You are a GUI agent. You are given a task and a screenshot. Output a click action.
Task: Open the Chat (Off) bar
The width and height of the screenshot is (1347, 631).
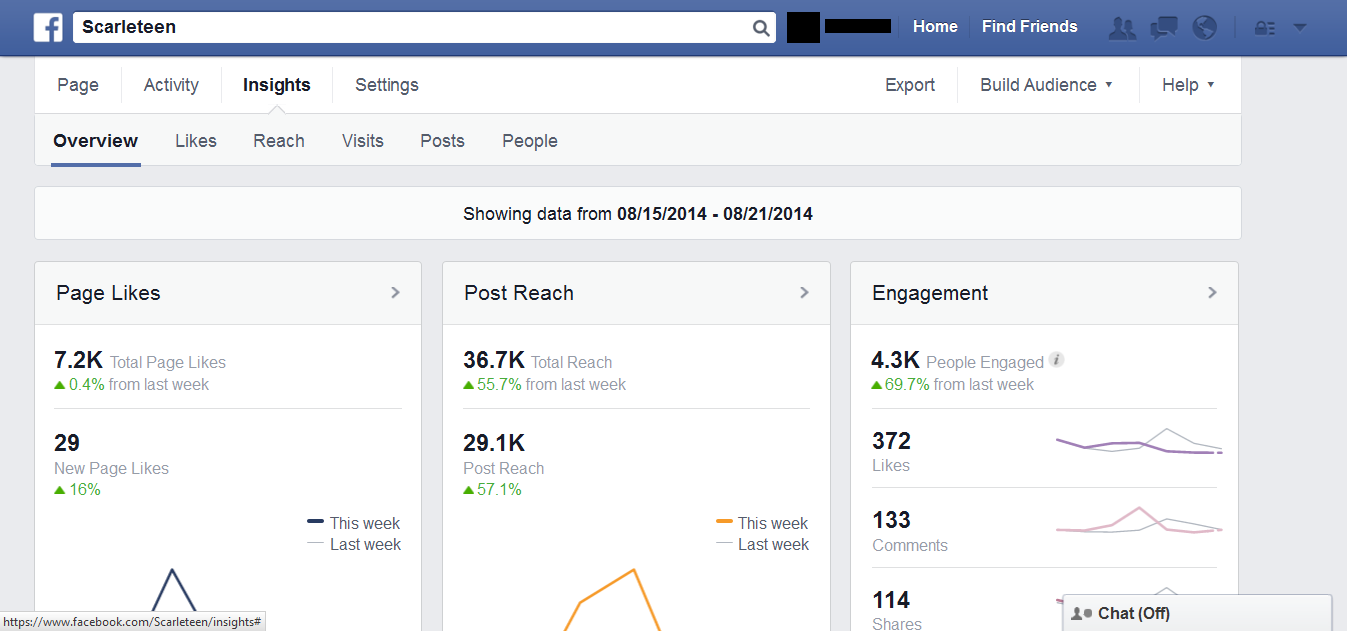click(x=1197, y=613)
